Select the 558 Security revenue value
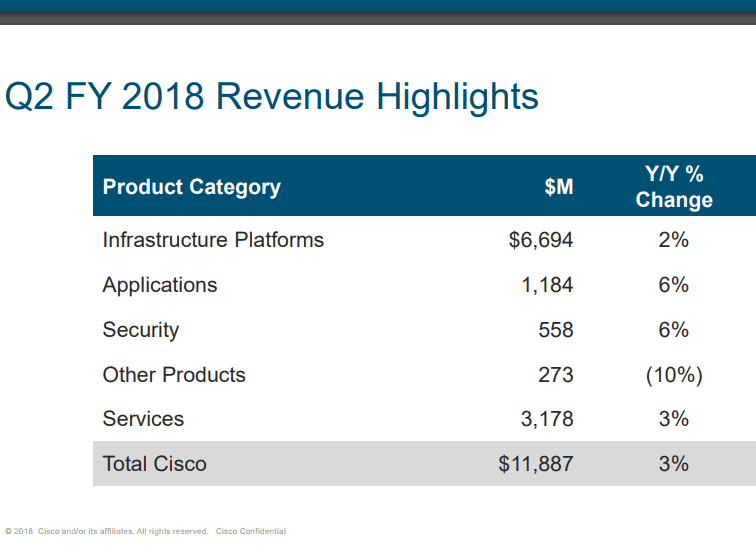Screen dimensions: 756x552 point(556,330)
